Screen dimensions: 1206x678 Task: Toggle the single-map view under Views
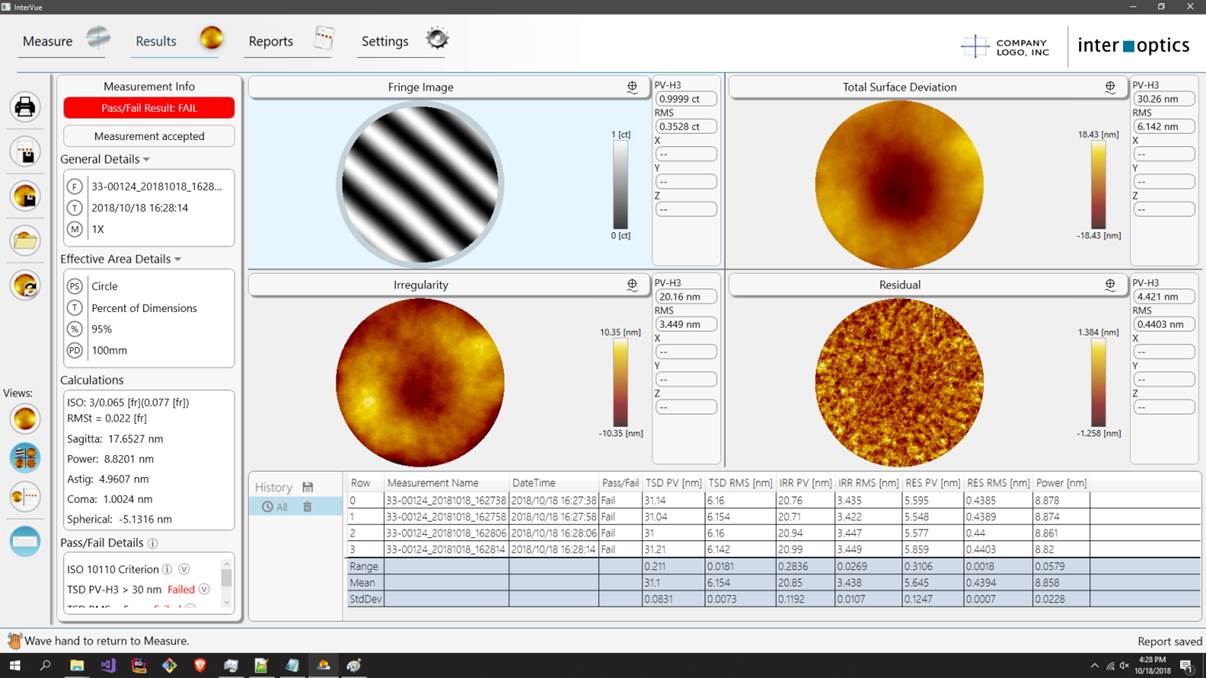[25, 418]
